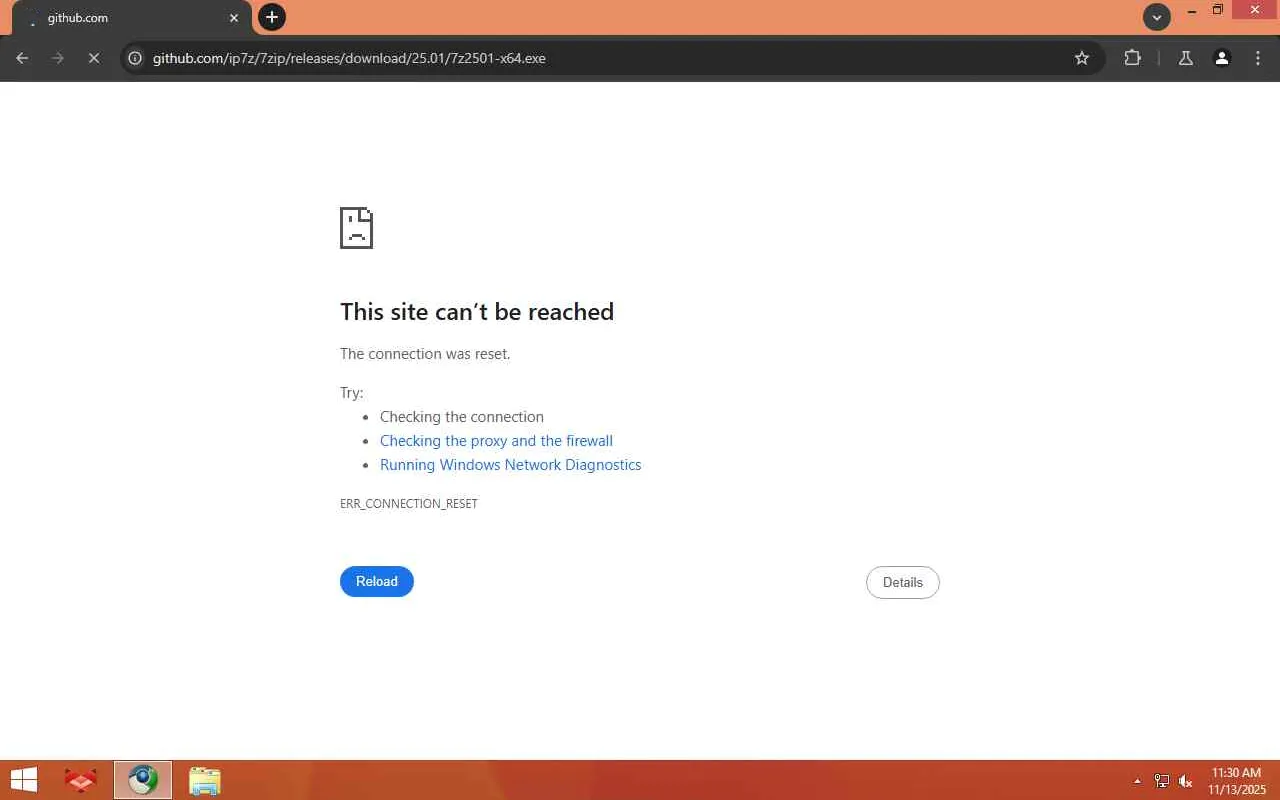Open Running Windows Network Diagnostics link

click(510, 465)
